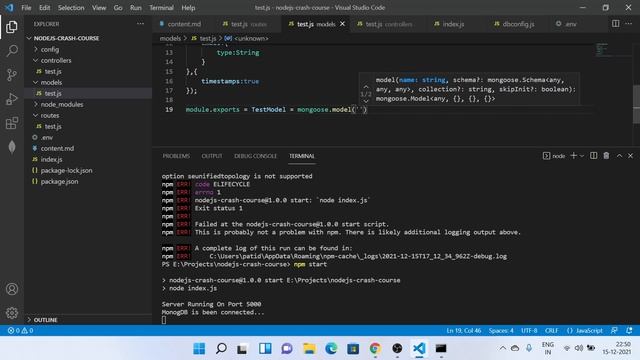Screen dimensions: 640x360
Task: Open the Search view in activity bar
Action: pos(12,51)
